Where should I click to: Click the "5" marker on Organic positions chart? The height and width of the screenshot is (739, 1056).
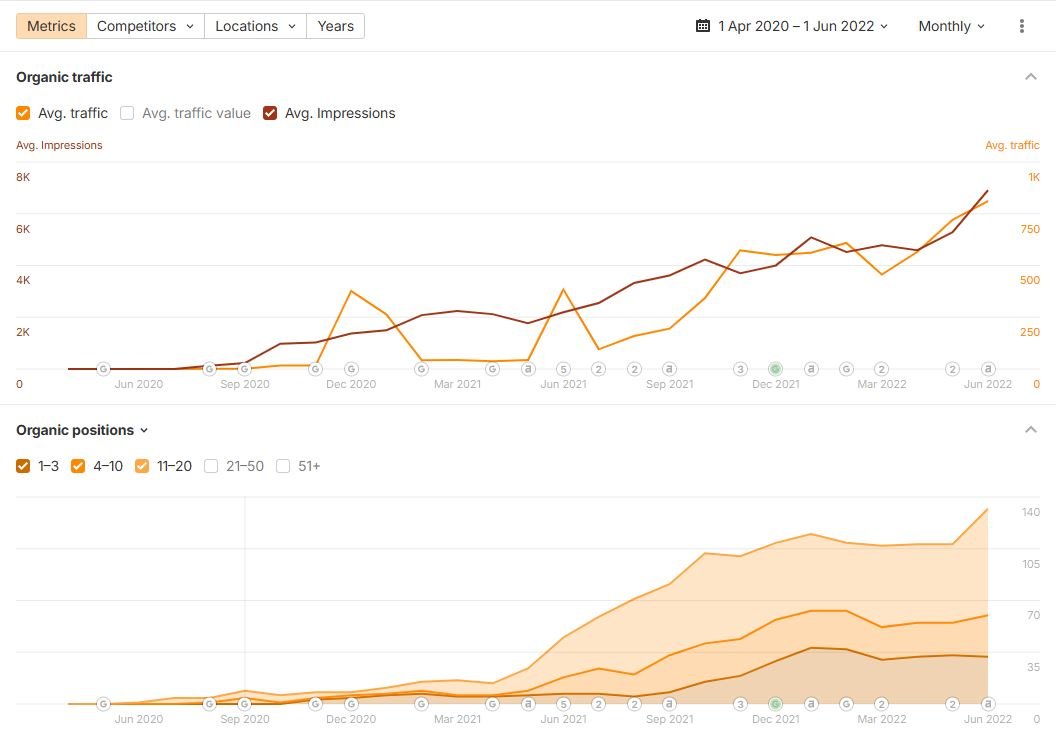coord(563,704)
